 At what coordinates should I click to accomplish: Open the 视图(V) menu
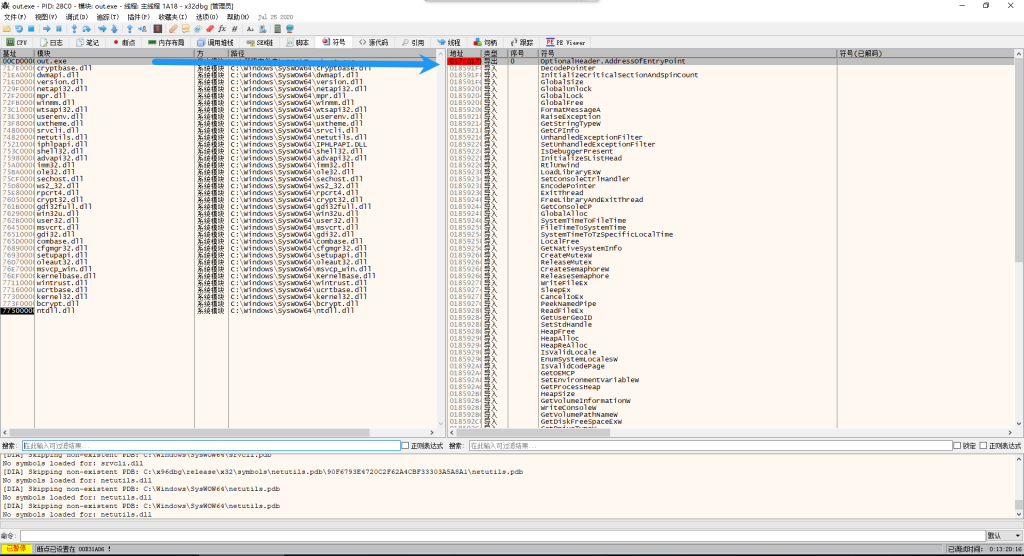[46, 17]
